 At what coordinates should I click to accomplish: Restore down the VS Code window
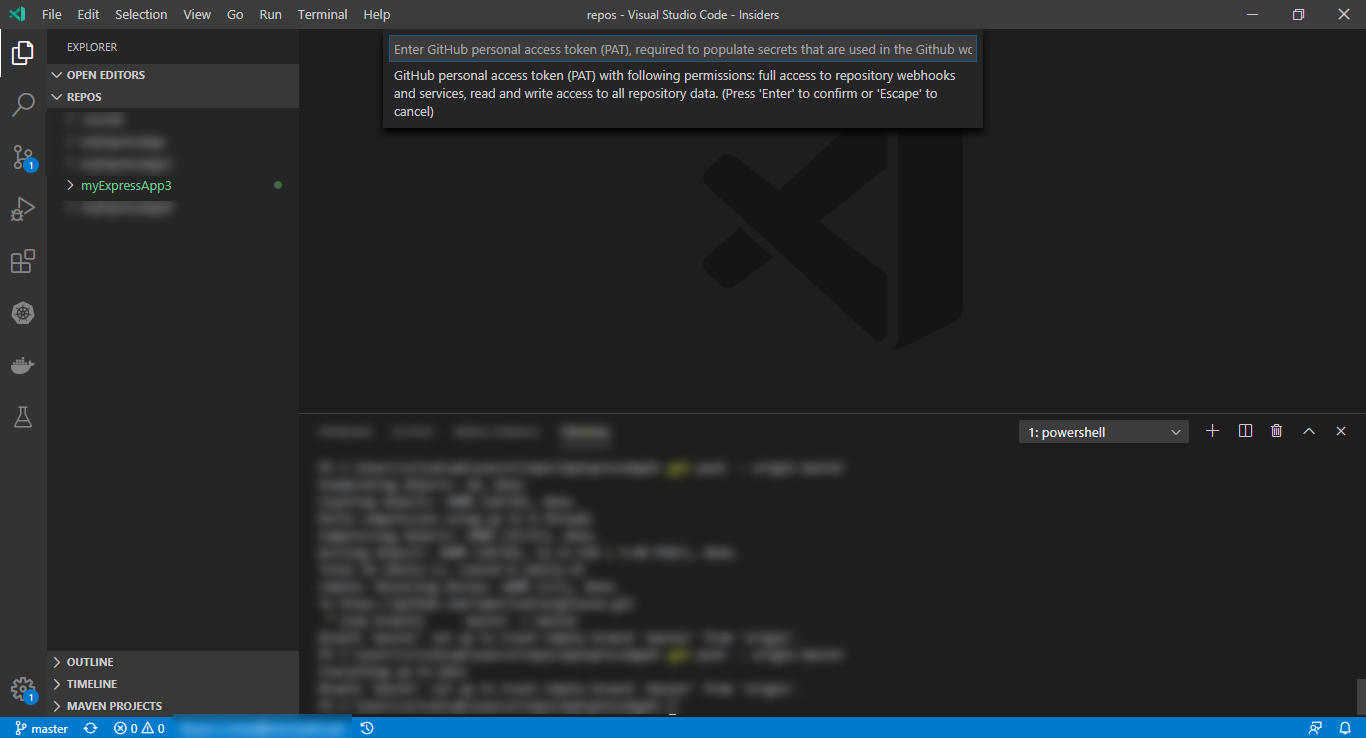[1298, 14]
